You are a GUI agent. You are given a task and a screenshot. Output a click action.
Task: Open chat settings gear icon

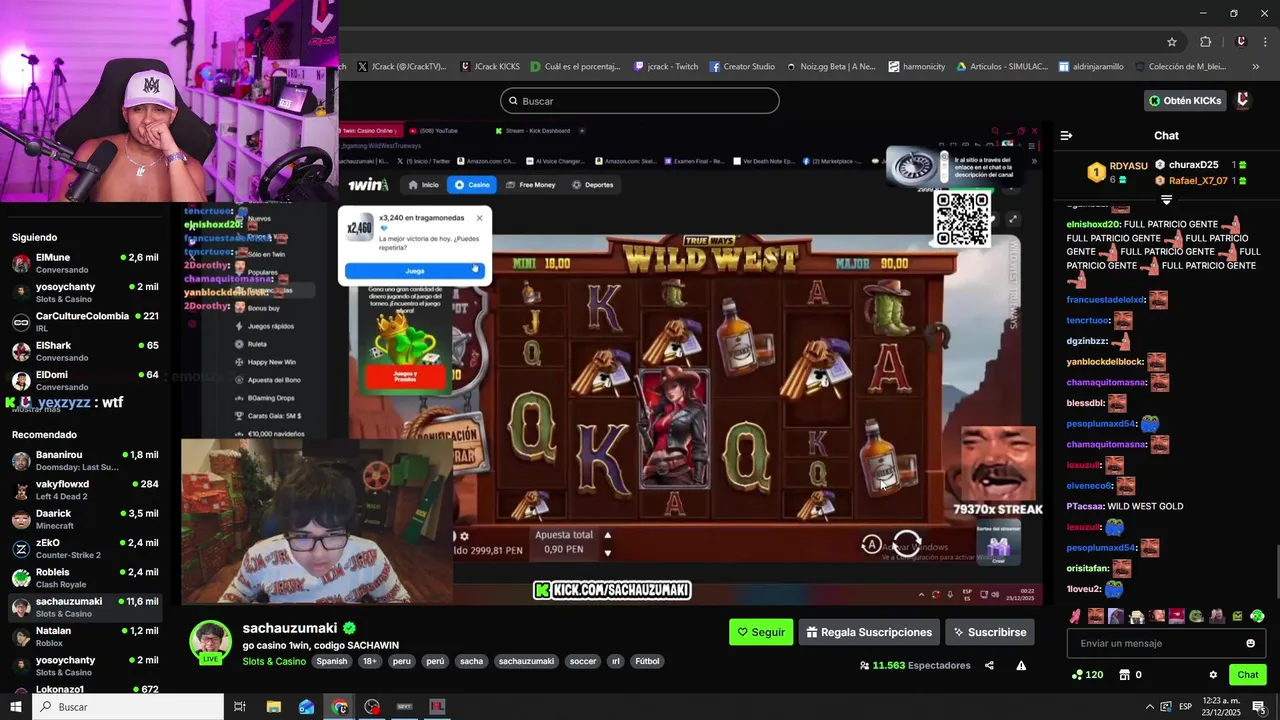(x=1213, y=675)
